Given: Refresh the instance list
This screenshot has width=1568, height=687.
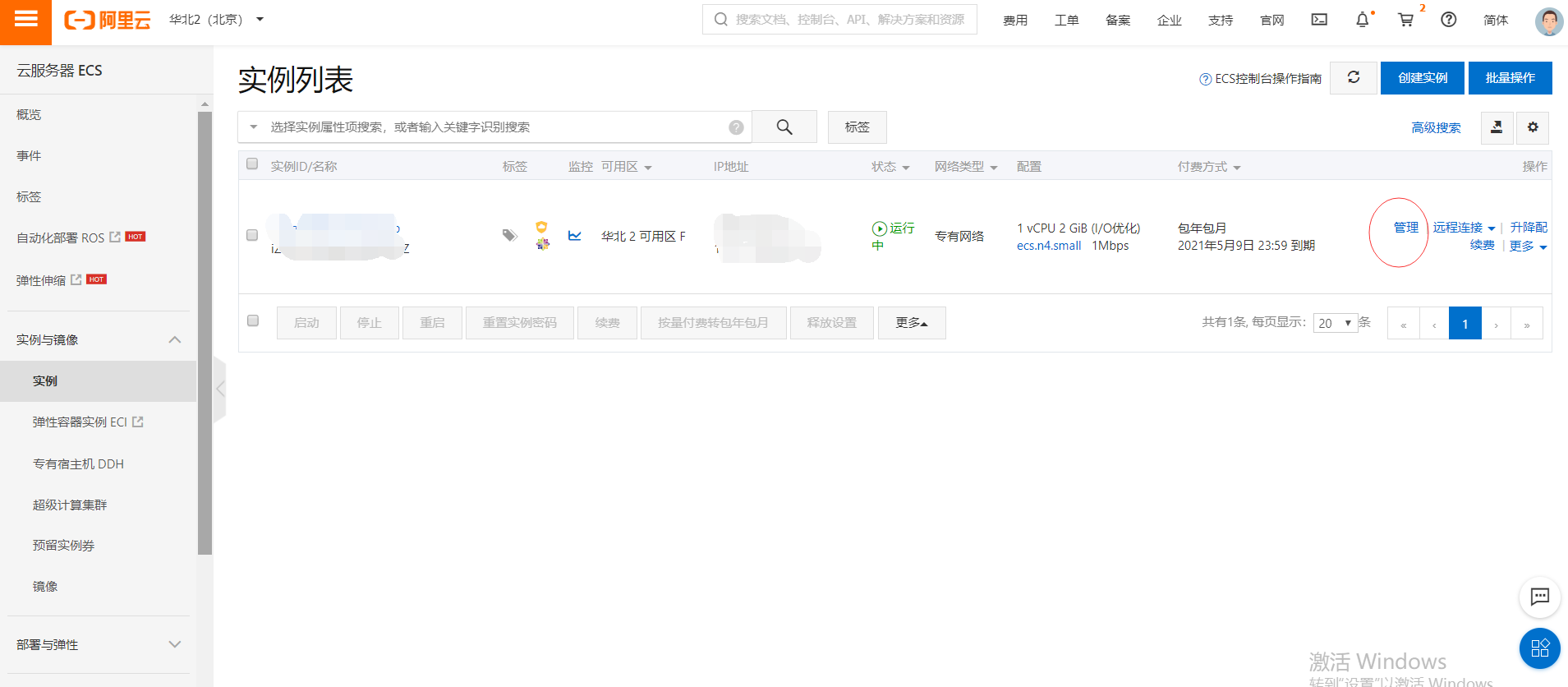Looking at the screenshot, I should [x=1354, y=77].
